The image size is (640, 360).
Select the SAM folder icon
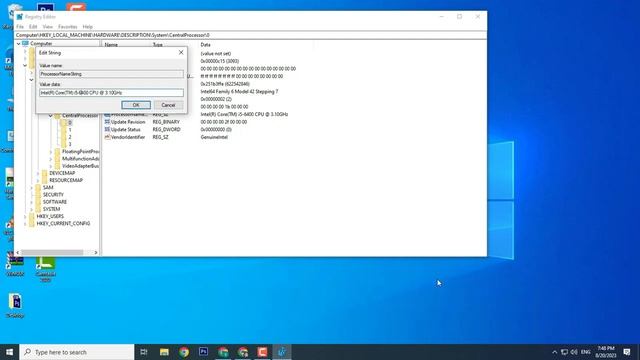[38, 187]
